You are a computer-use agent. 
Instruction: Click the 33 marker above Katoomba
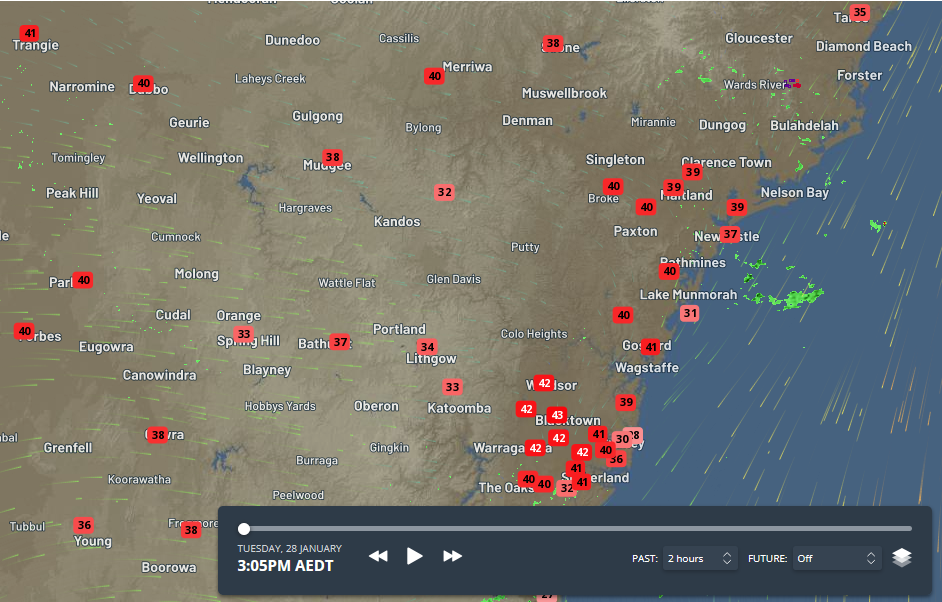[x=452, y=387]
